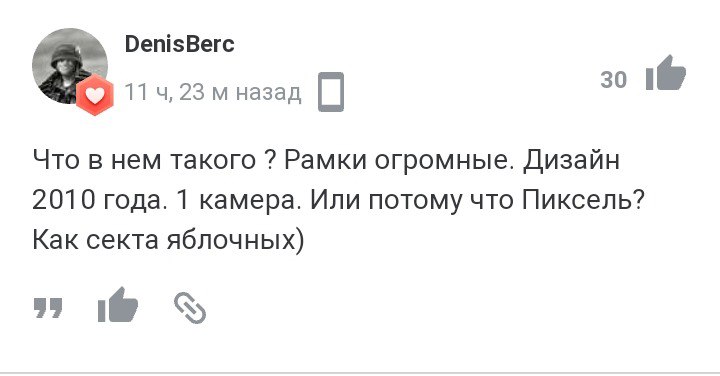
Task: Click the quote reply icon below the comment
Action: [48, 308]
